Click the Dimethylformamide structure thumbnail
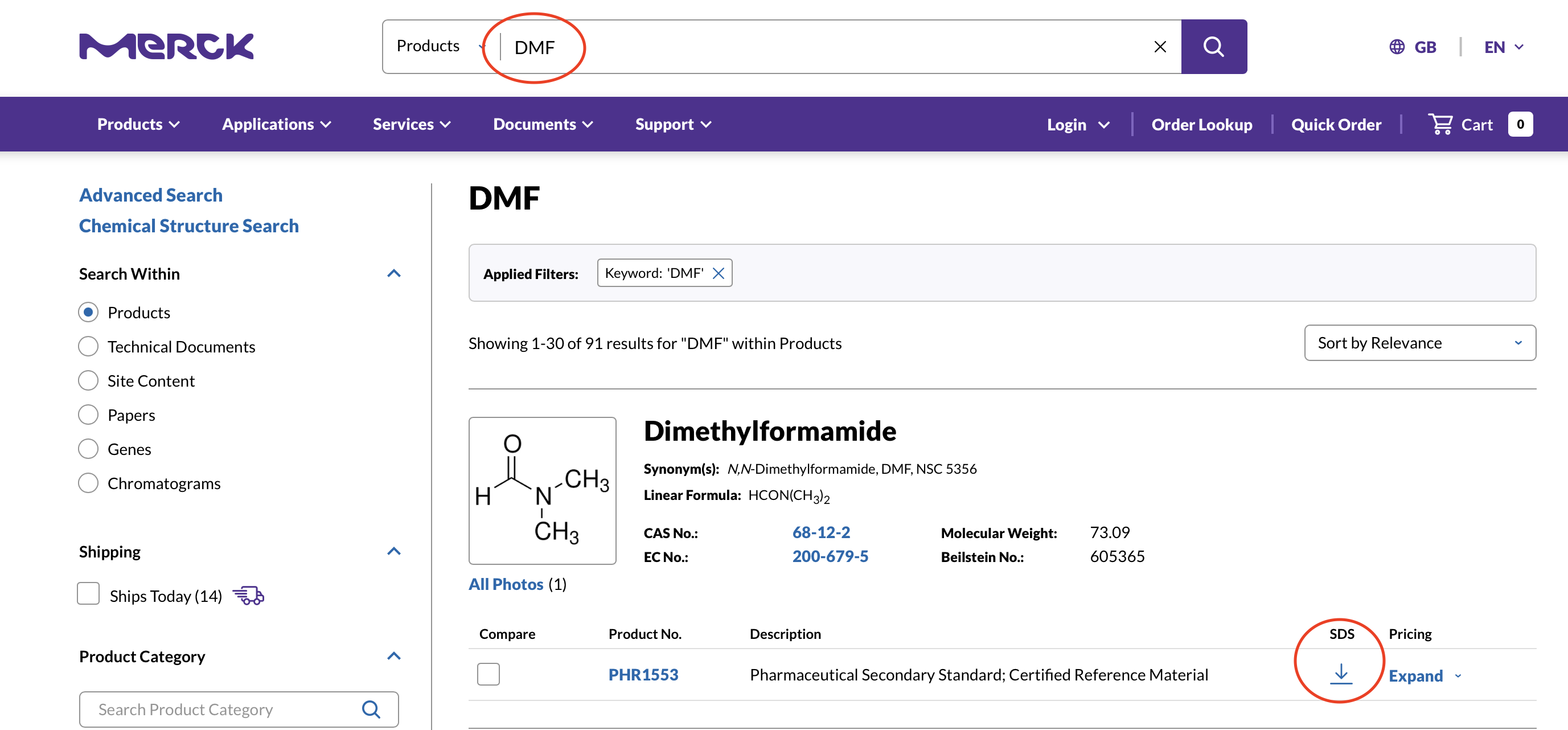Screen dimensions: 1568x730 541,490
